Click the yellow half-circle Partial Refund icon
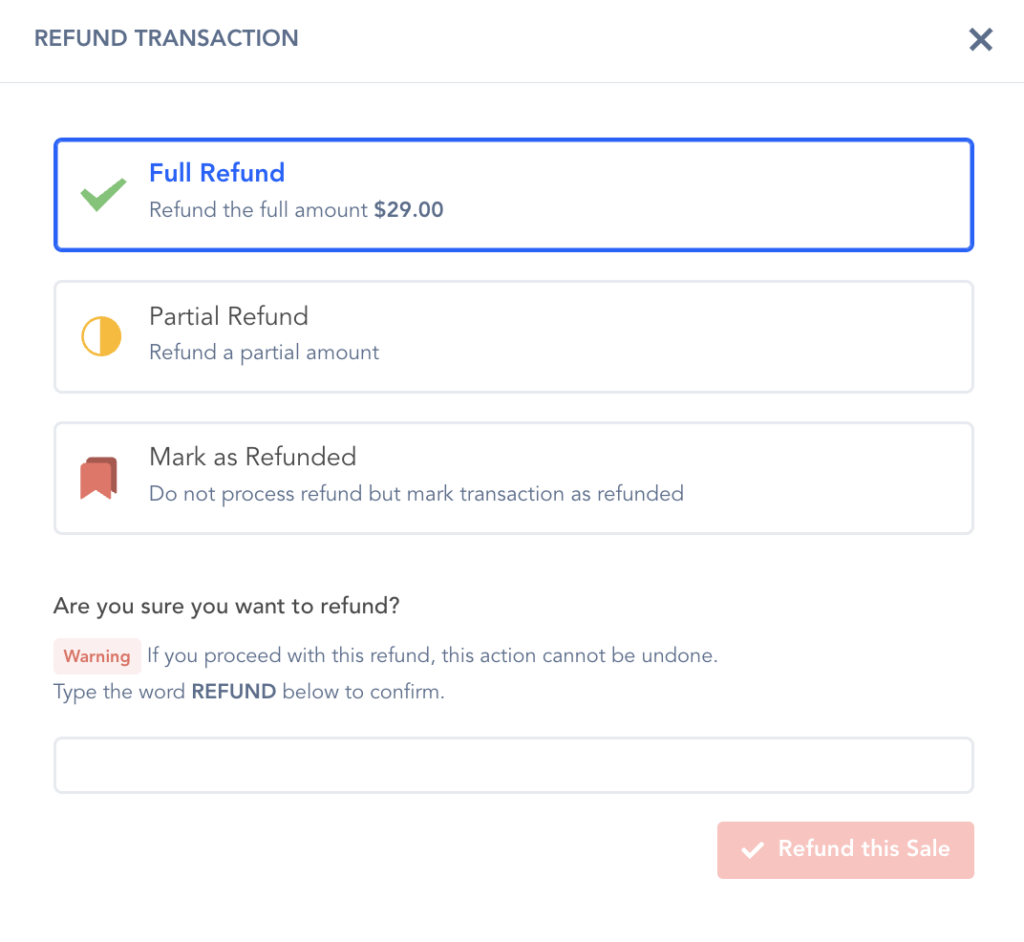The width and height of the screenshot is (1024, 942). [101, 337]
